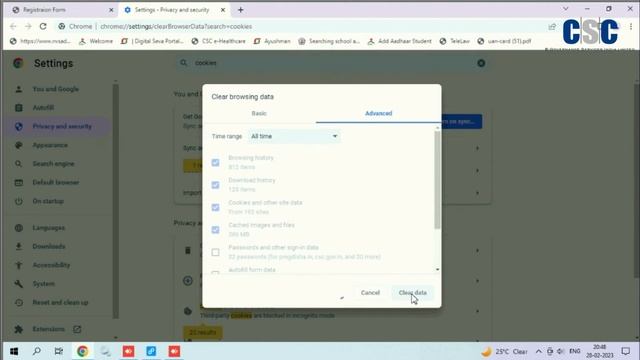
Task: Uncheck the Download history checkbox
Action: point(216,185)
